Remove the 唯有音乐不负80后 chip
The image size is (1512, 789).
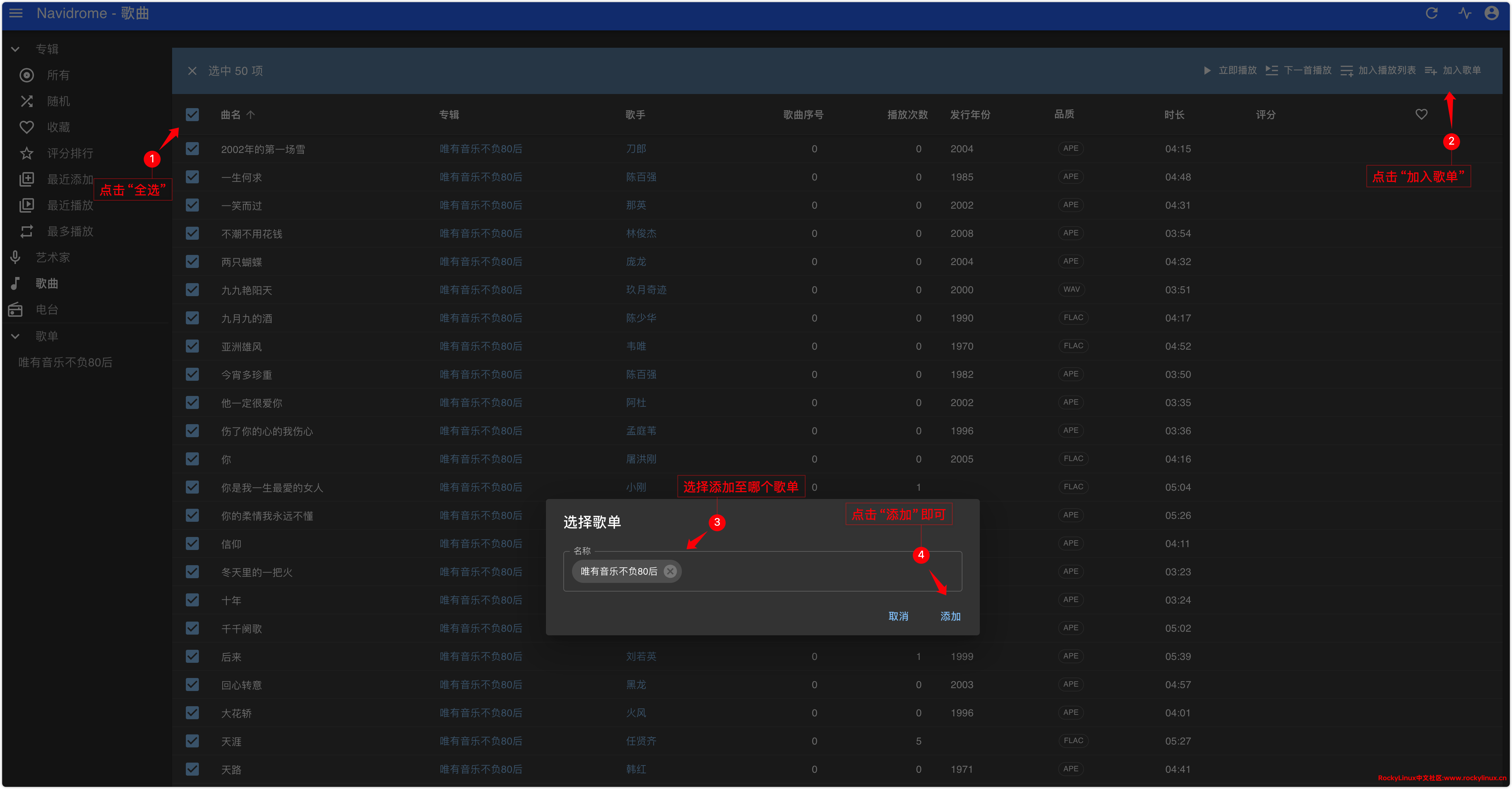(670, 571)
